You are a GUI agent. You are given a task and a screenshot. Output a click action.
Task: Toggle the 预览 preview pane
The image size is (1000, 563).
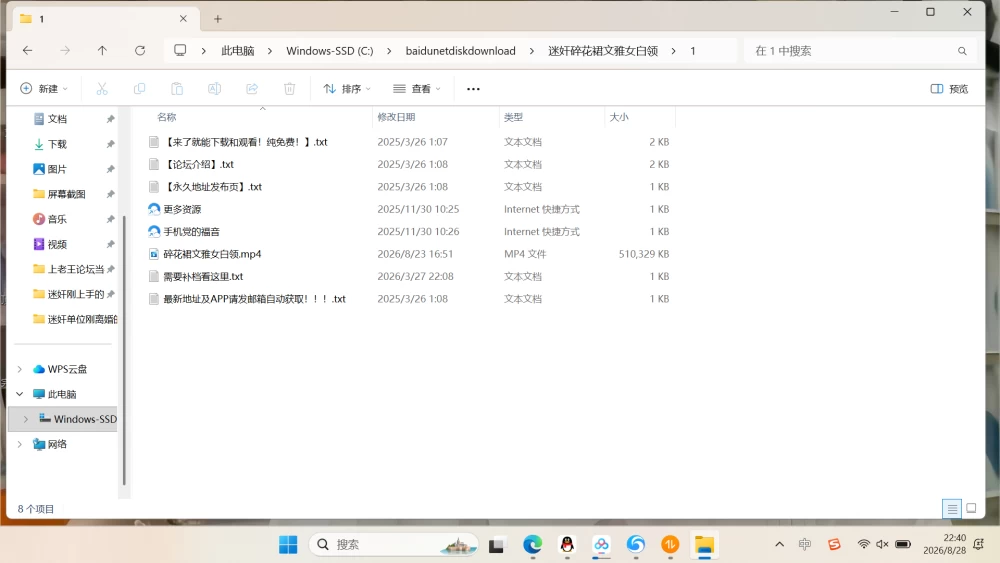point(949,89)
